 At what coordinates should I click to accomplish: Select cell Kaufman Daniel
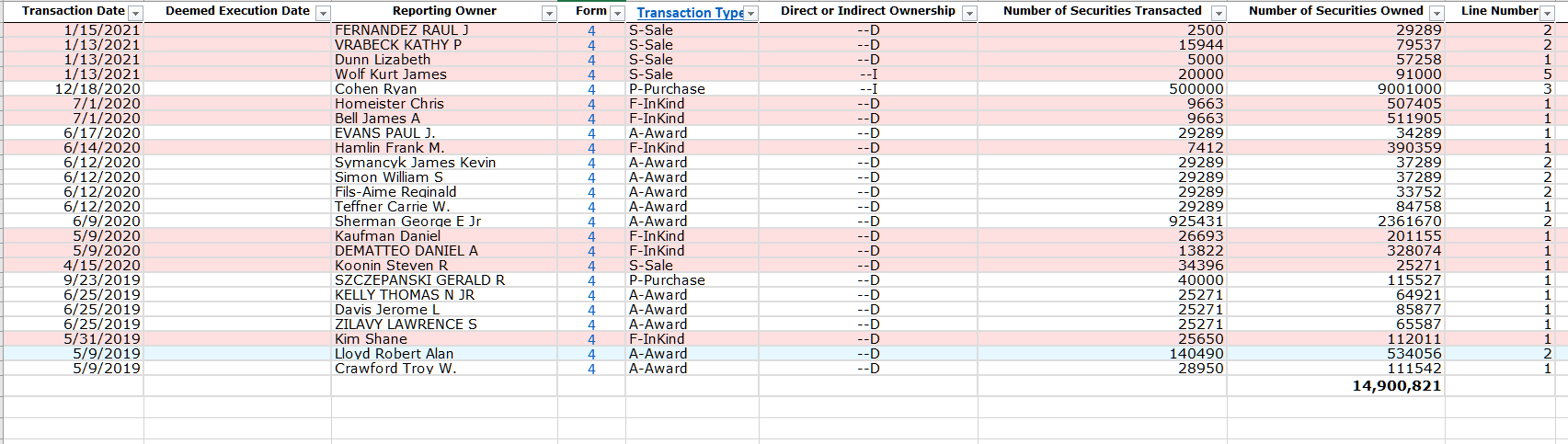tap(444, 236)
